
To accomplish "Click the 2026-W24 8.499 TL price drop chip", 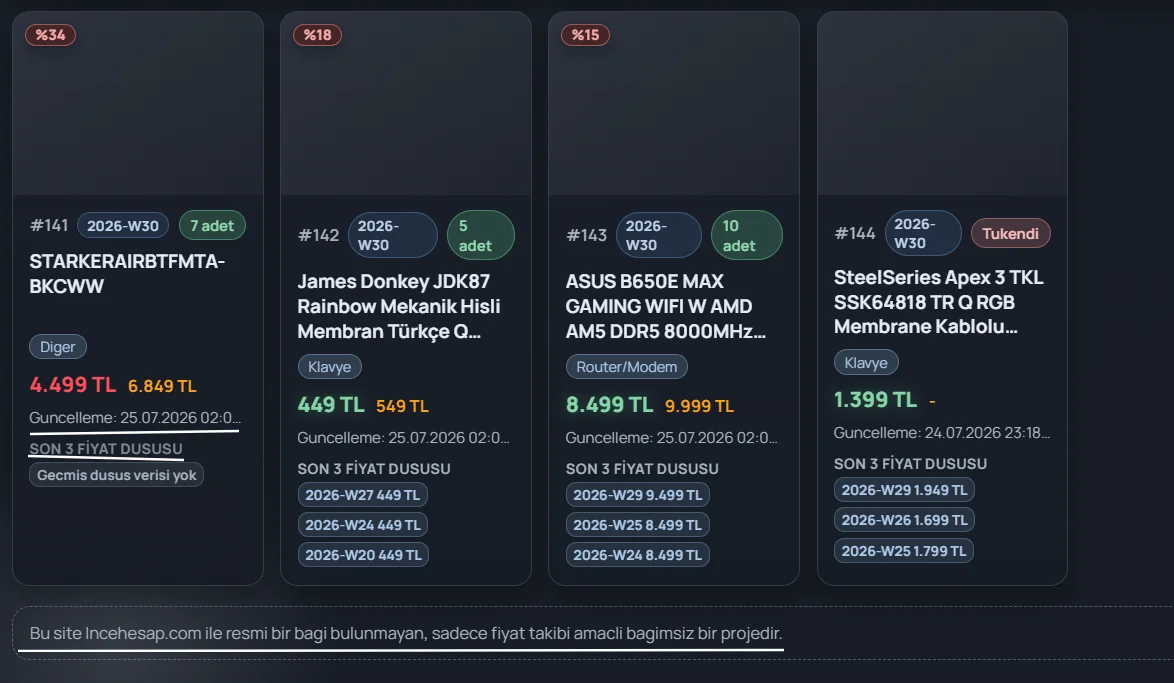I will click(x=637, y=555).
